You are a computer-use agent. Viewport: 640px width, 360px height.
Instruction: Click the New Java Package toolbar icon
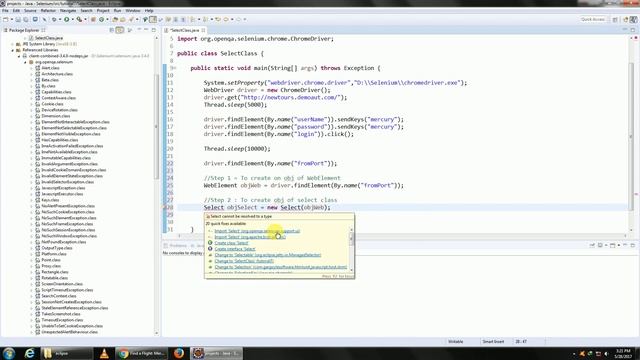coord(93,19)
